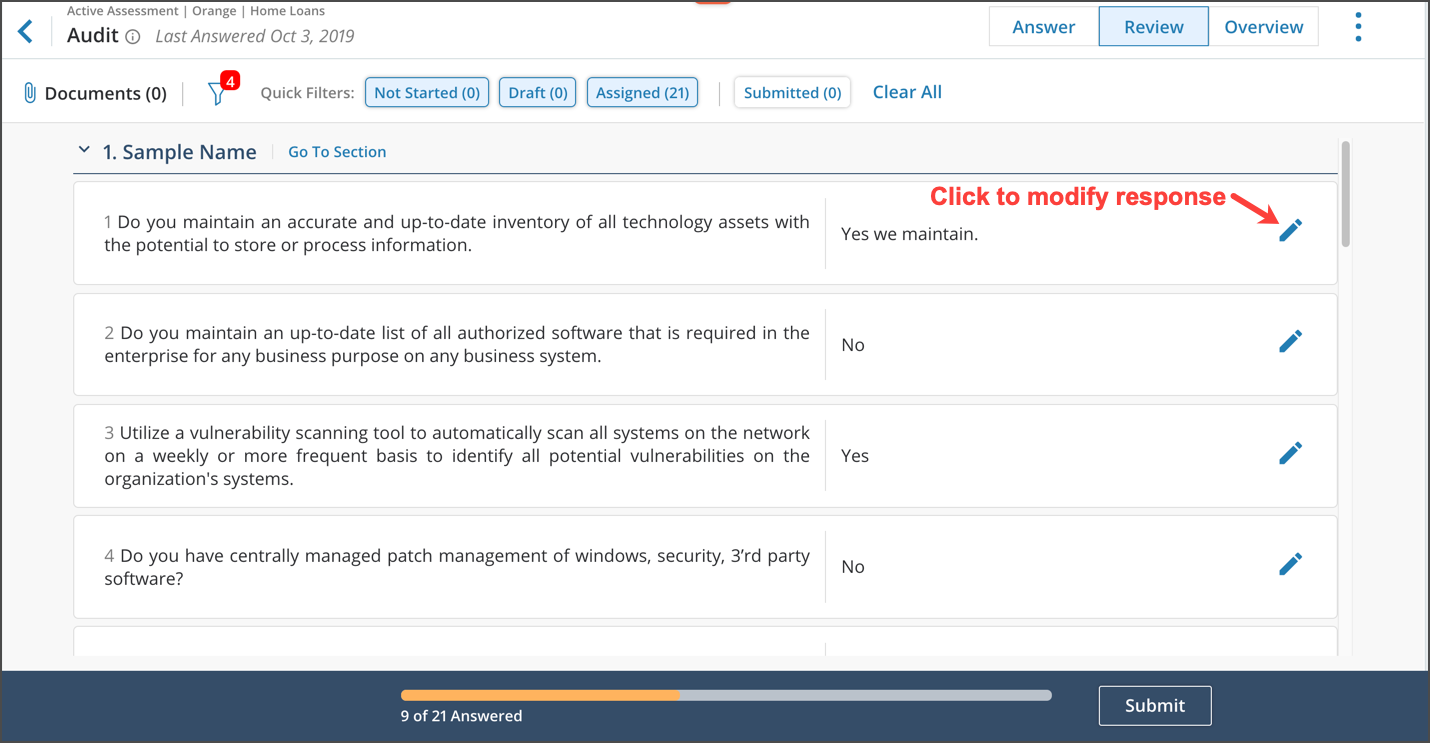Select the 'Yes we maintain.' response text
1430x743 pixels.
click(x=910, y=234)
